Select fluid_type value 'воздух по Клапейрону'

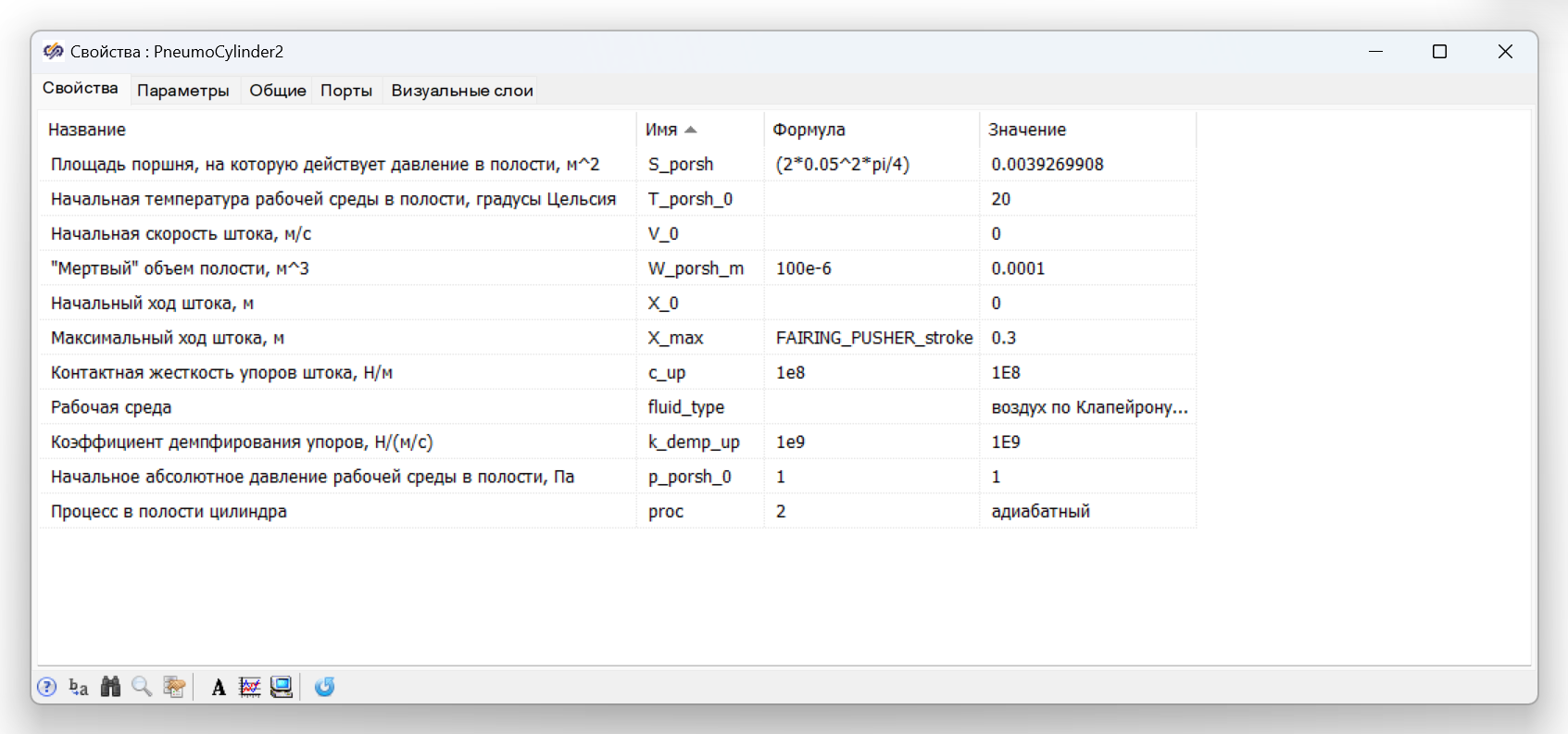(1088, 407)
